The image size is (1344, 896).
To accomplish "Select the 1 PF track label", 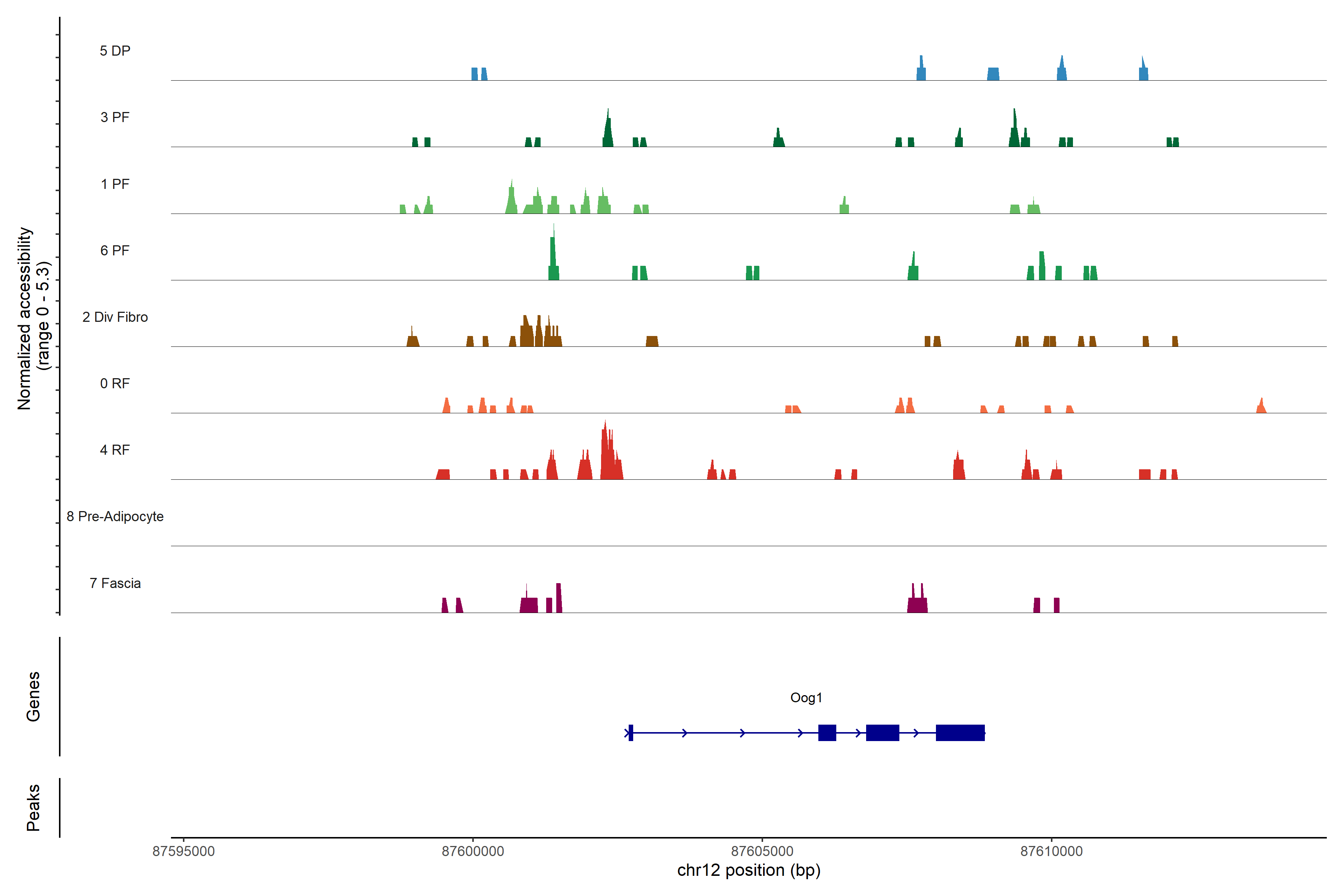I will [x=115, y=184].
